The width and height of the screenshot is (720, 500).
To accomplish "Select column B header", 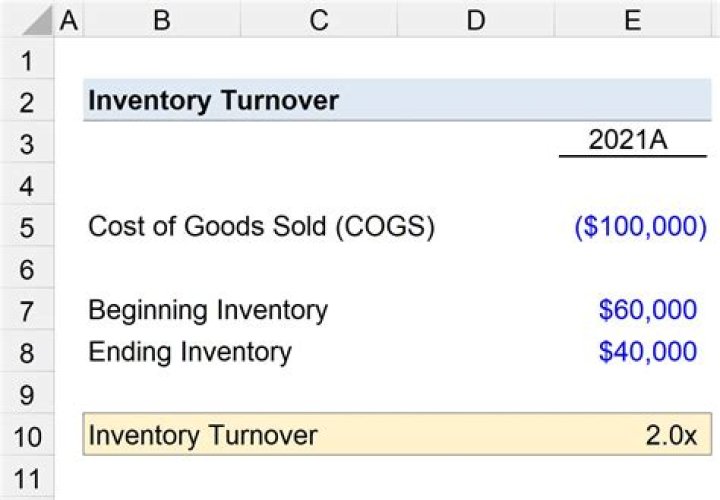I will pyautogui.click(x=161, y=20).
